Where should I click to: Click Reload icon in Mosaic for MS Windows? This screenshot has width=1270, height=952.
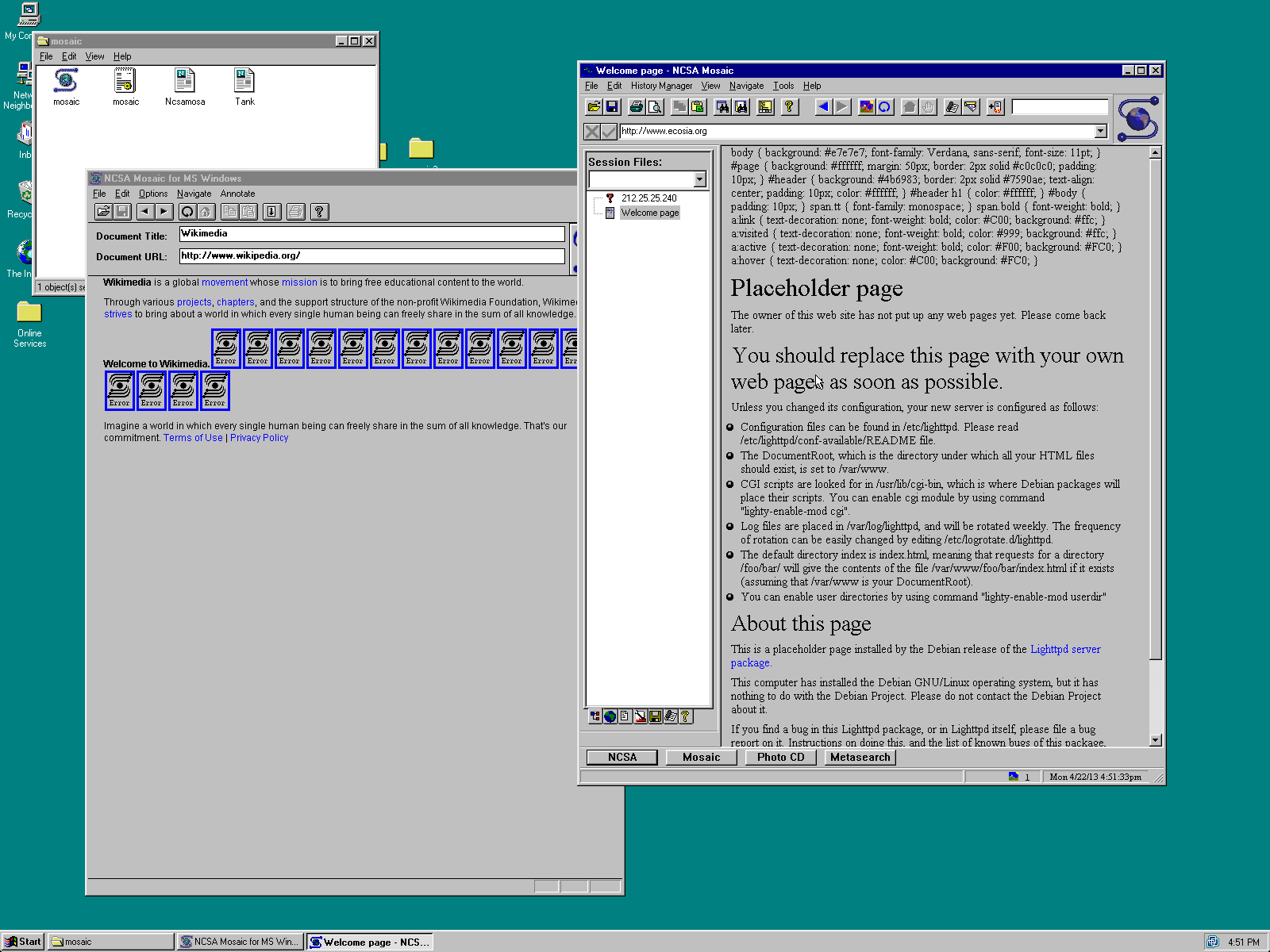(x=187, y=211)
